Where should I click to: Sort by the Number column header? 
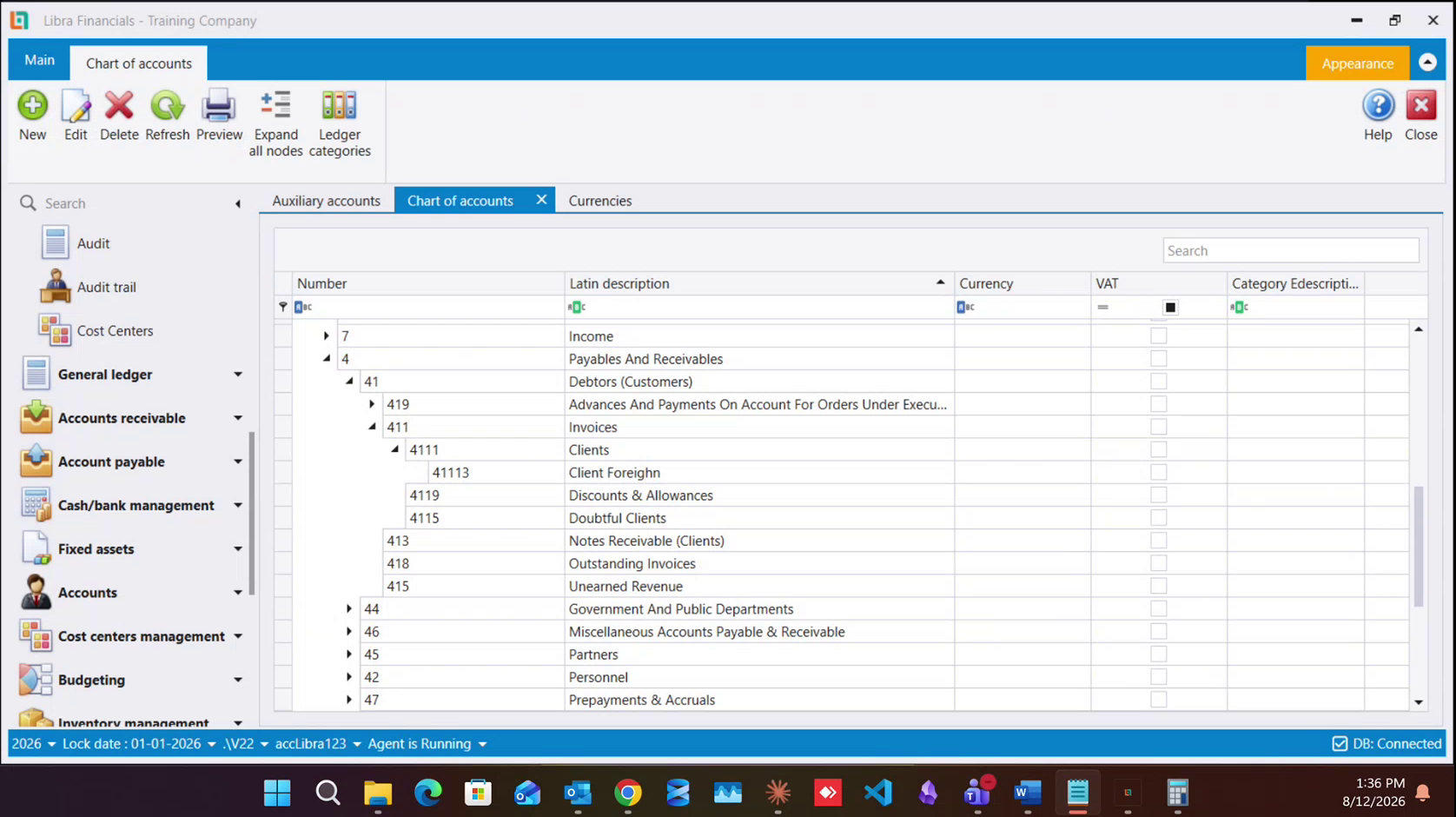click(x=428, y=283)
